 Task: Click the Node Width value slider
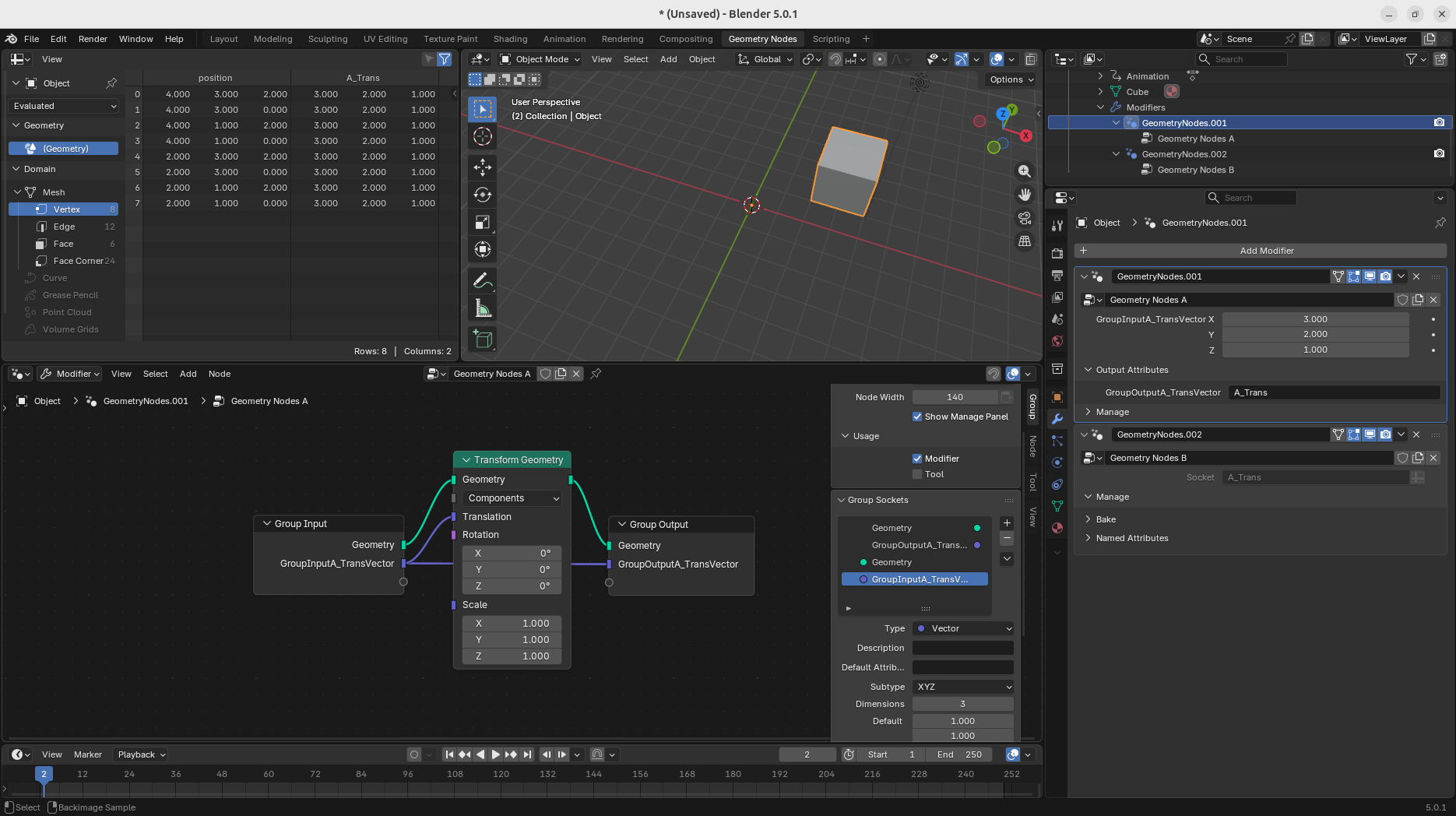(955, 397)
